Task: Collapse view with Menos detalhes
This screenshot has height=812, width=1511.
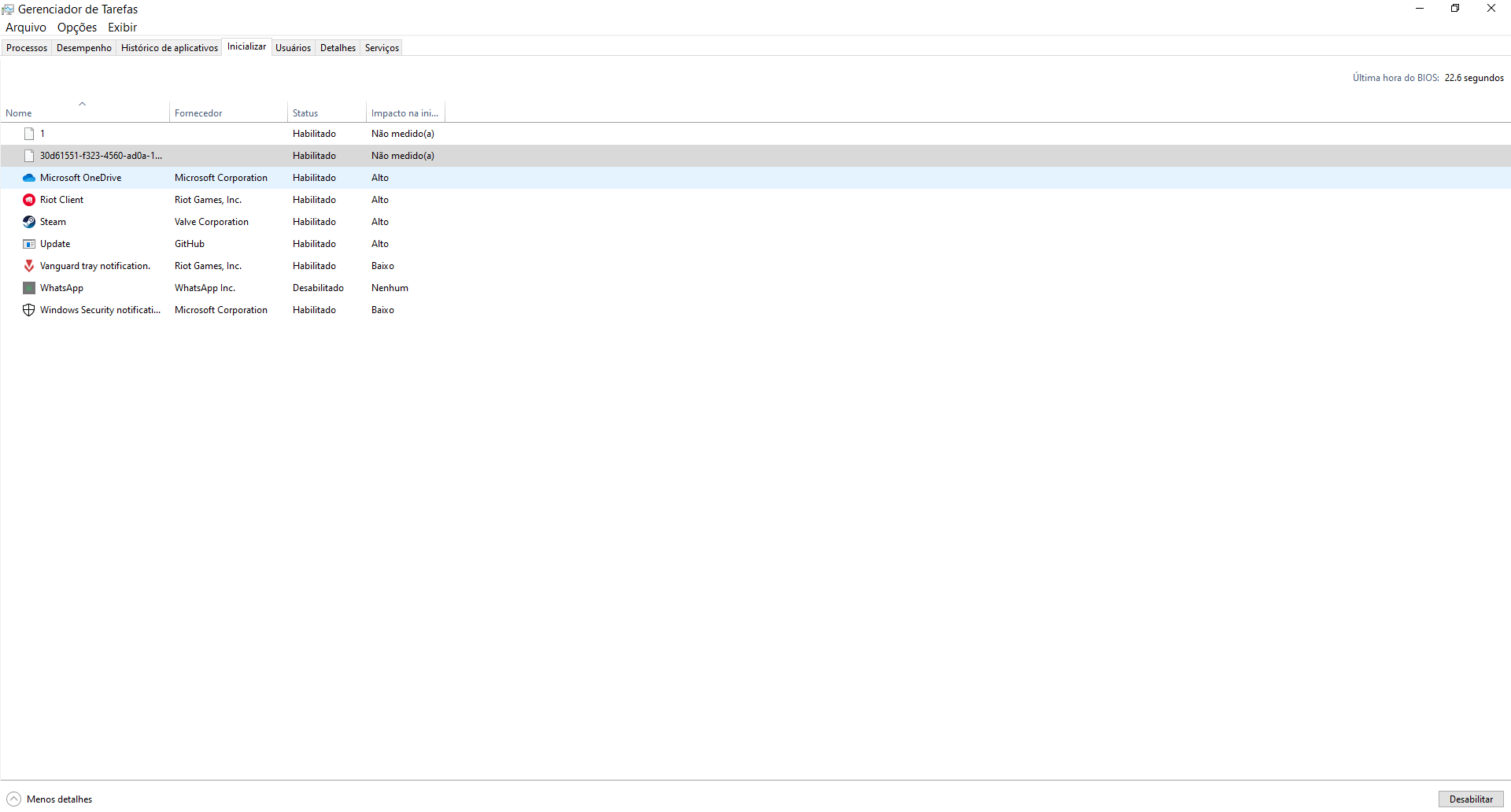Action: point(50,799)
